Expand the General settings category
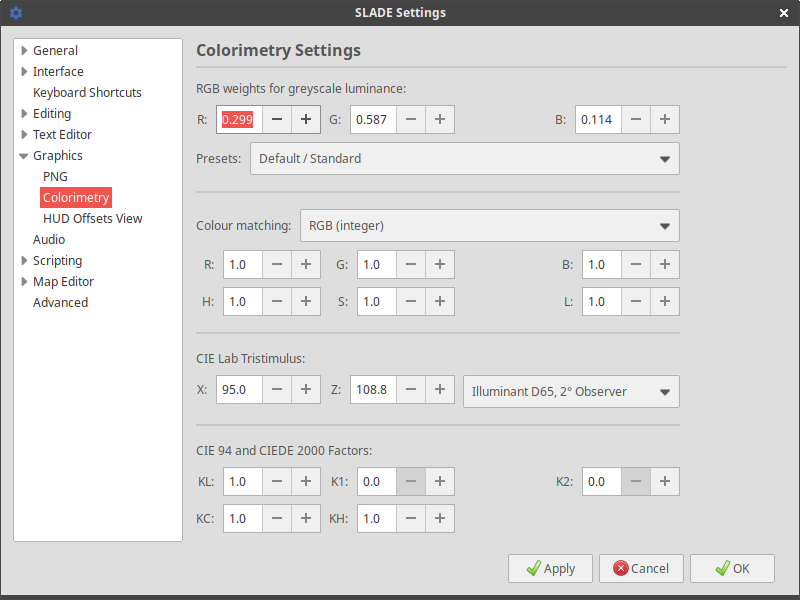 pos(24,51)
